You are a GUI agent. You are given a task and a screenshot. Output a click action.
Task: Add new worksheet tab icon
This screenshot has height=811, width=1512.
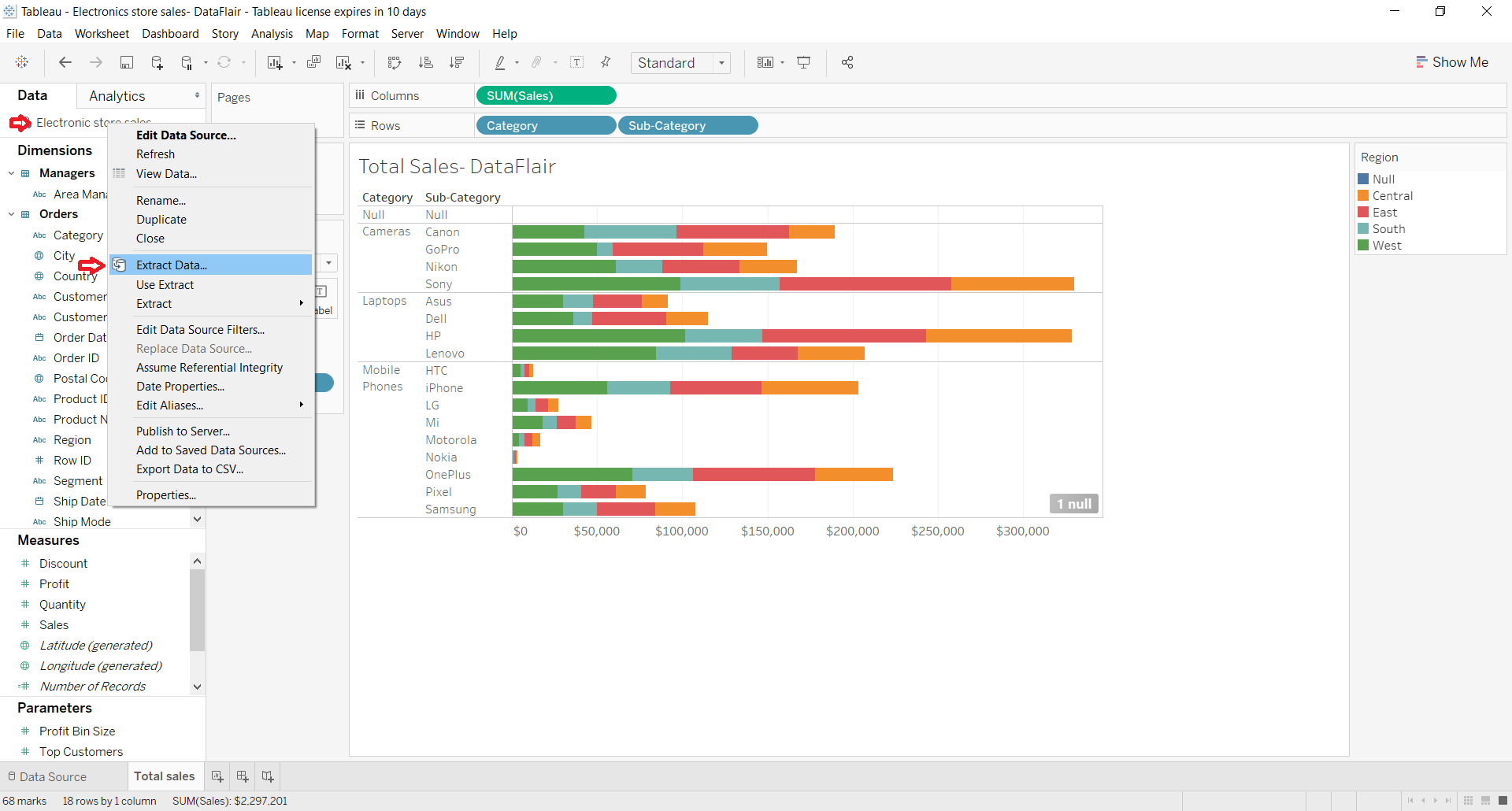(217, 776)
